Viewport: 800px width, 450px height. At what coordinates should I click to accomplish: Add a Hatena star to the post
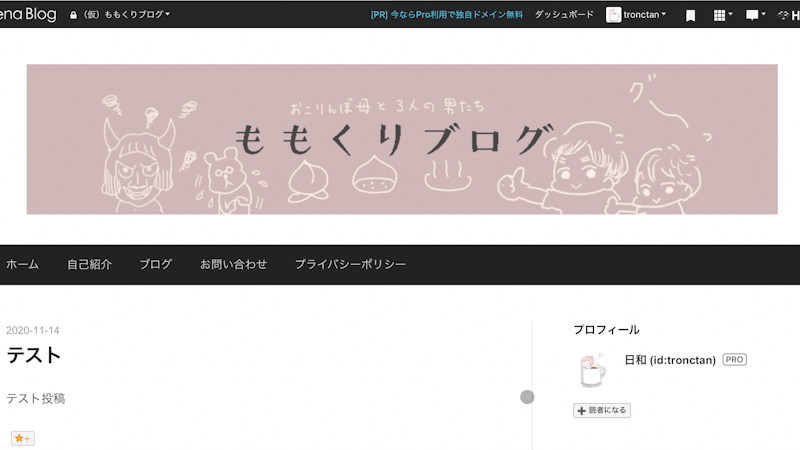coord(22,438)
